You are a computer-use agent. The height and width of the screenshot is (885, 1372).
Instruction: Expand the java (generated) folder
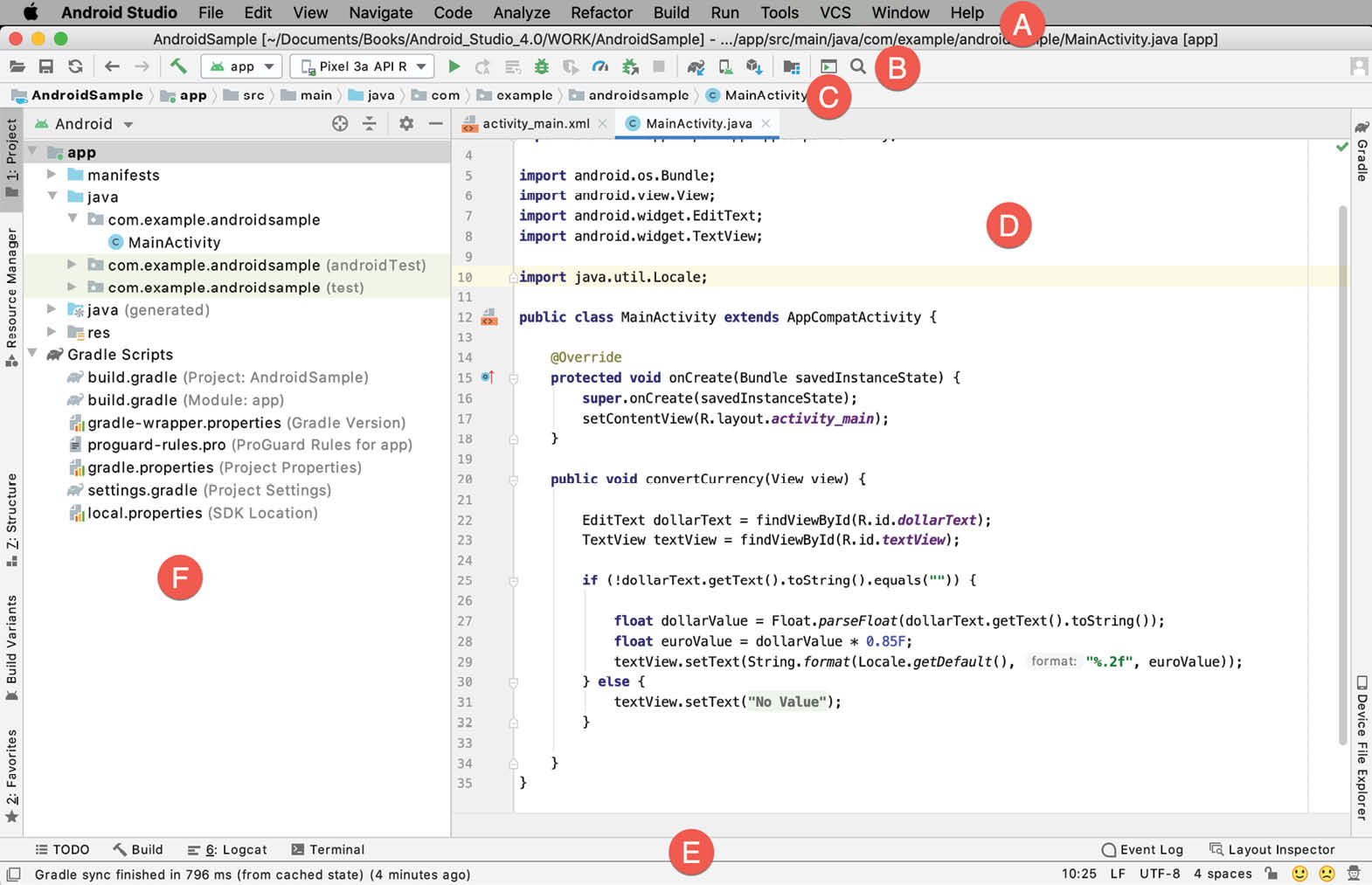52,309
